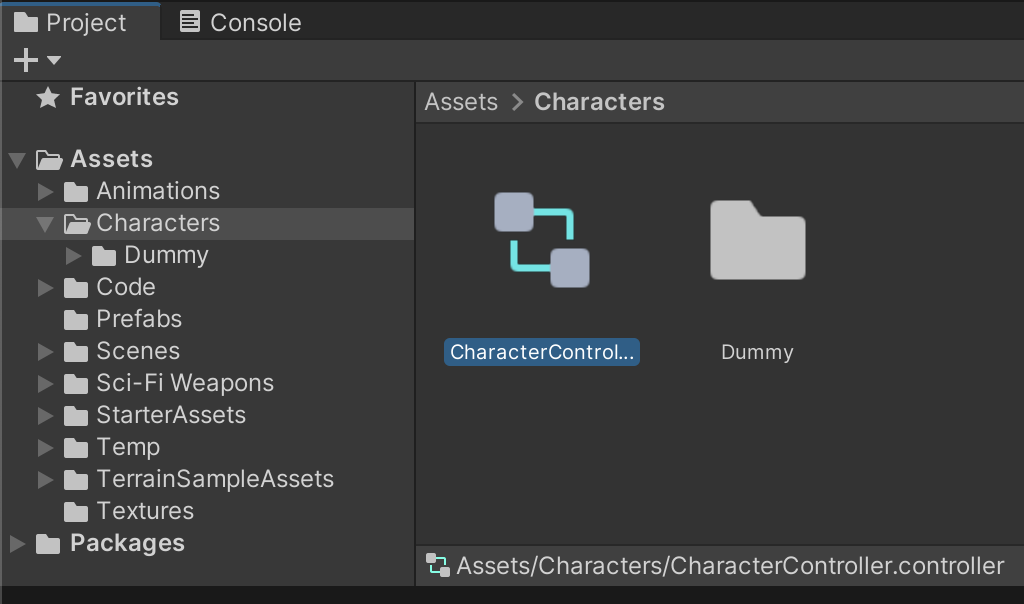
Task: Click the StarterAssets folder icon
Action: pos(76,416)
